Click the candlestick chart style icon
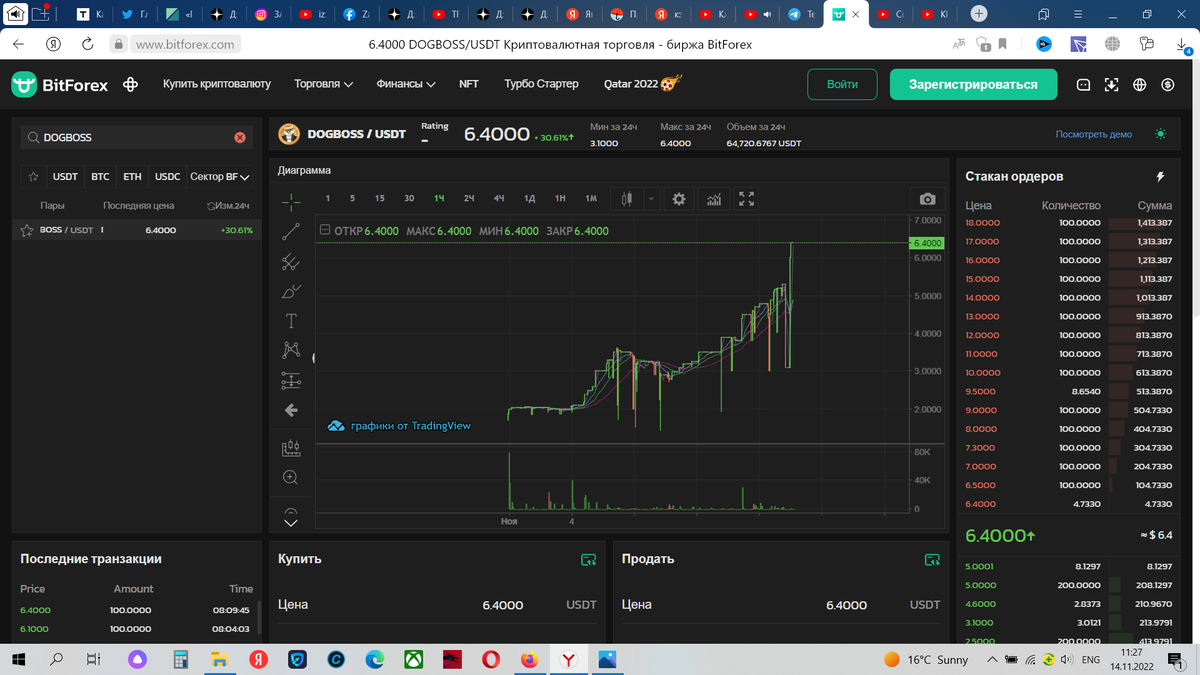Viewport: 1200px width, 675px height. (628, 199)
